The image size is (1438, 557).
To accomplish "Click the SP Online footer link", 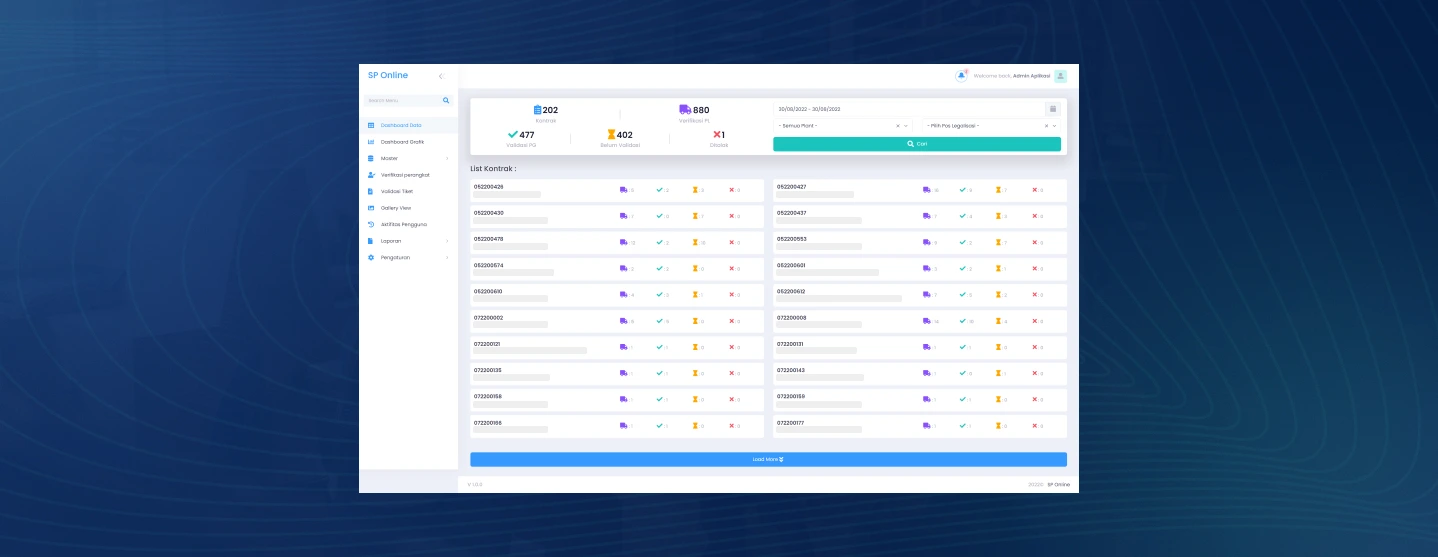I will click(x=1058, y=484).
